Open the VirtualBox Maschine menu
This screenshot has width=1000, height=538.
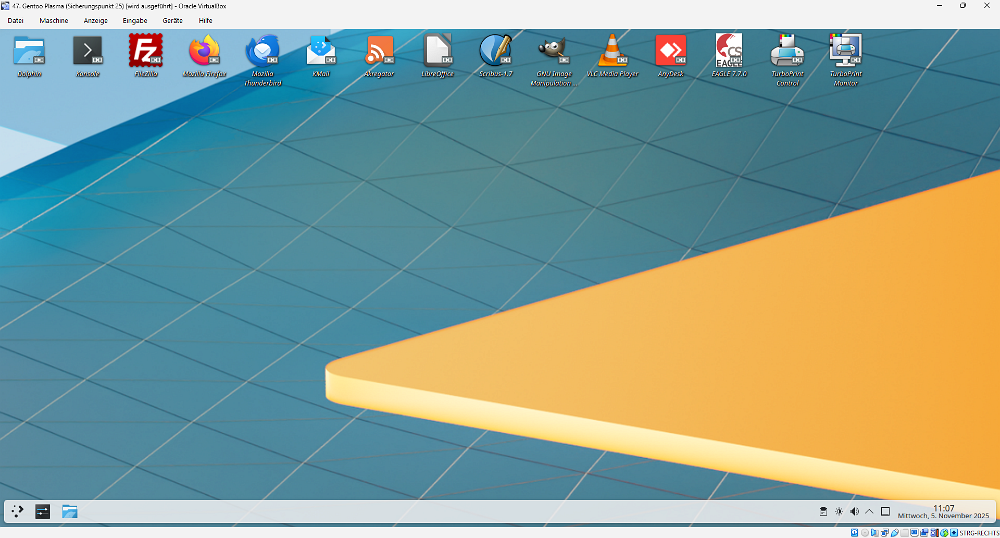point(54,20)
